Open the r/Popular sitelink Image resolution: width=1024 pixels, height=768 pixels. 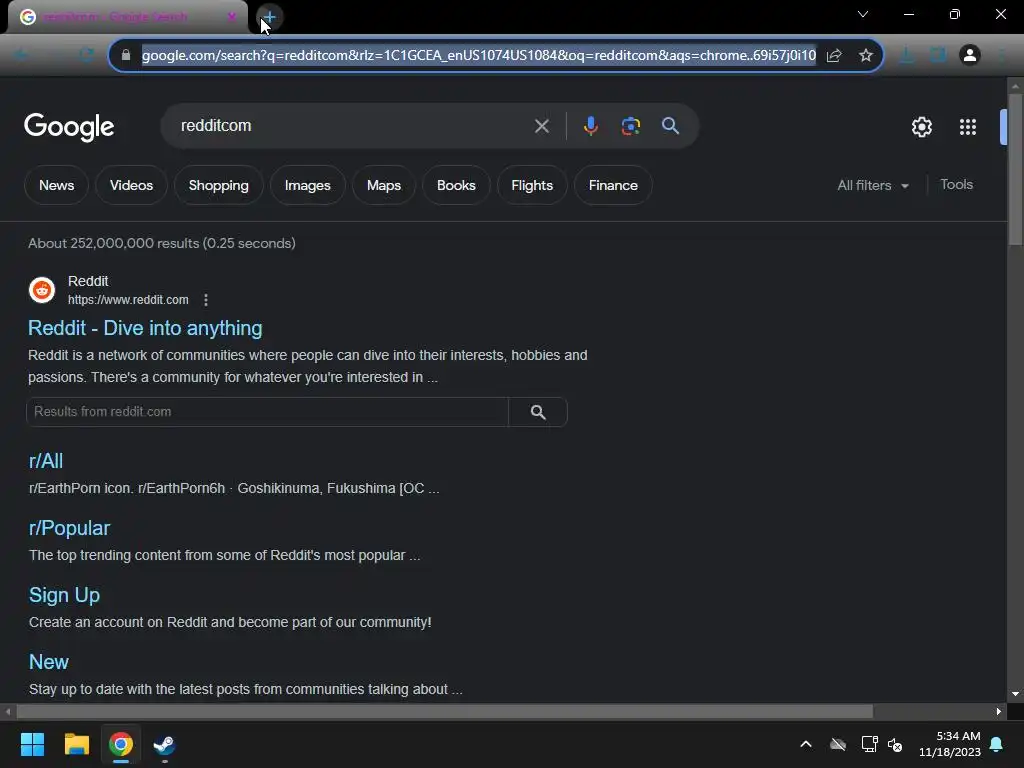(69, 528)
